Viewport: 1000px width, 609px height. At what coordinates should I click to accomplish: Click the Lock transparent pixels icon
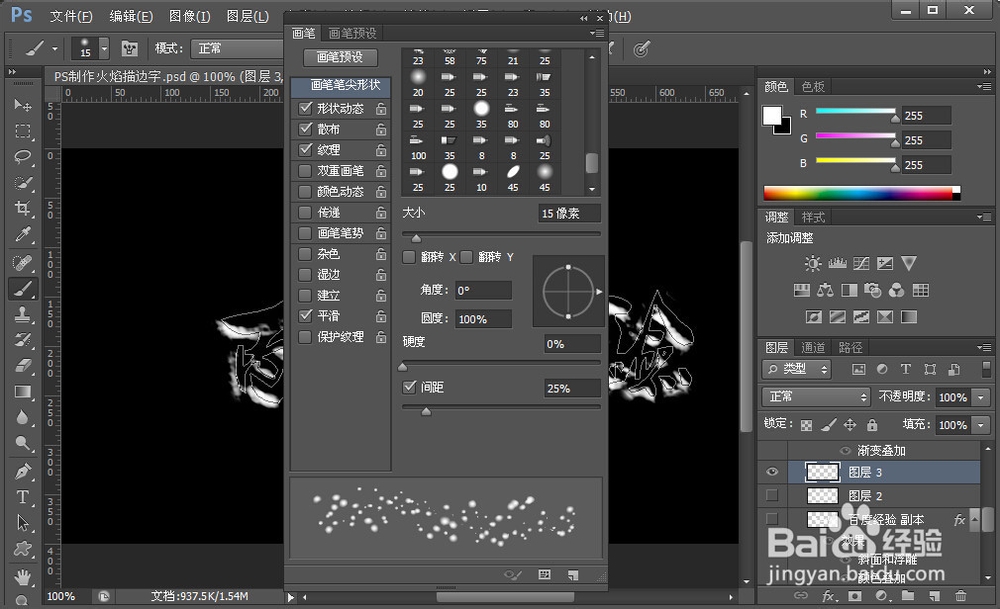click(x=807, y=425)
